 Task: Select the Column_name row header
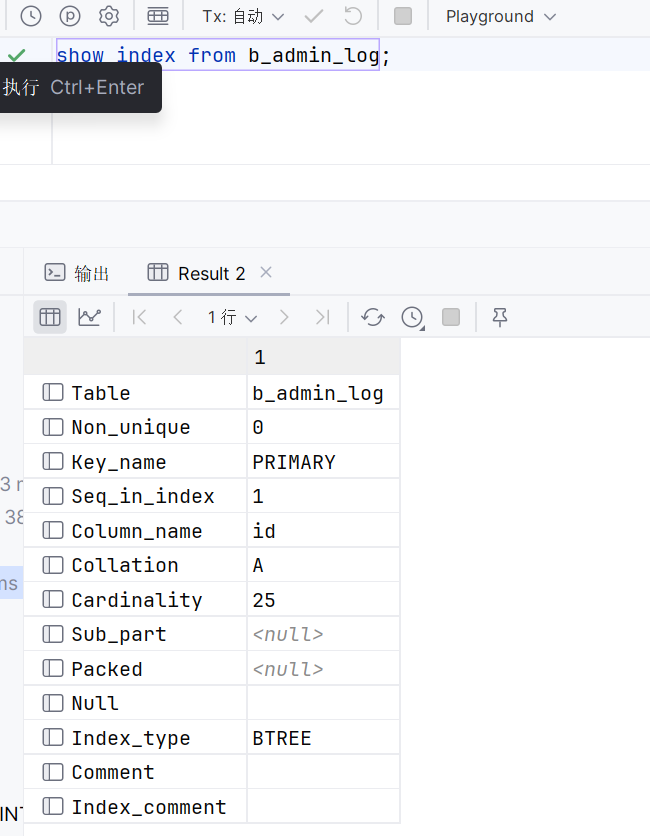tap(135, 531)
